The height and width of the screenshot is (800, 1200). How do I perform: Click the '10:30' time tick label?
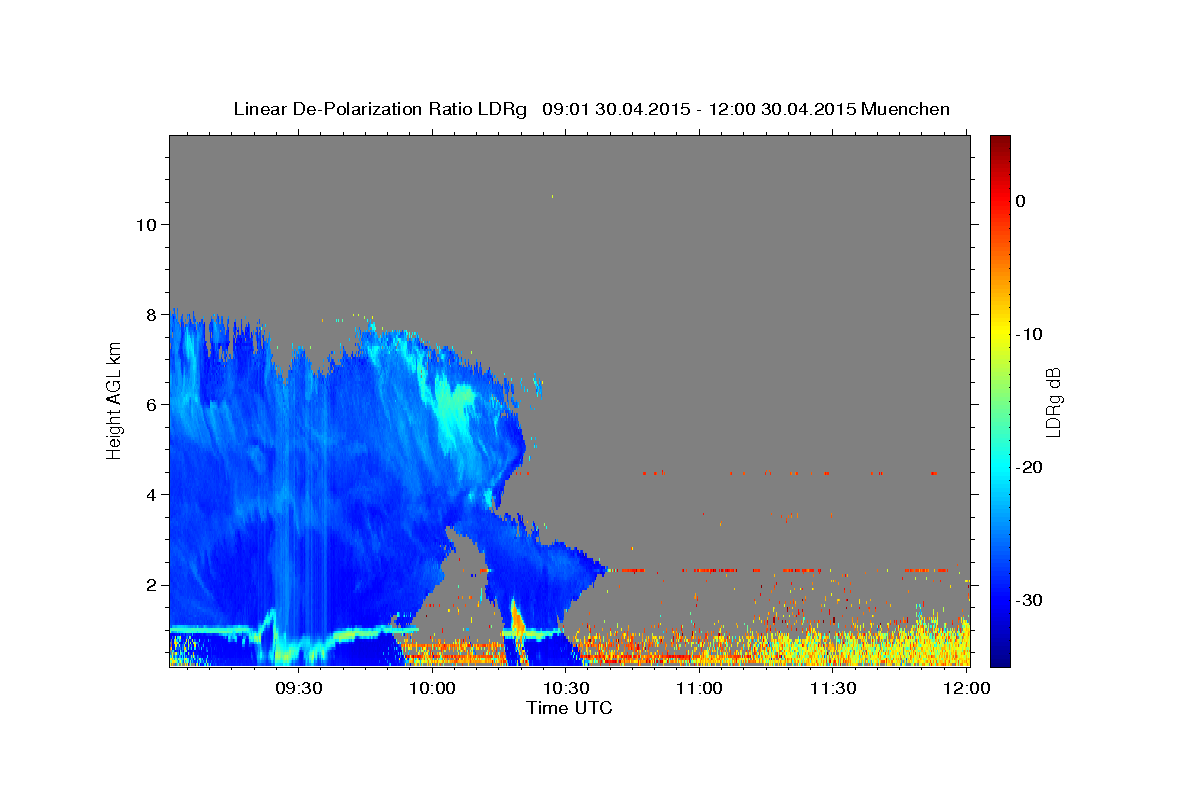tap(565, 688)
